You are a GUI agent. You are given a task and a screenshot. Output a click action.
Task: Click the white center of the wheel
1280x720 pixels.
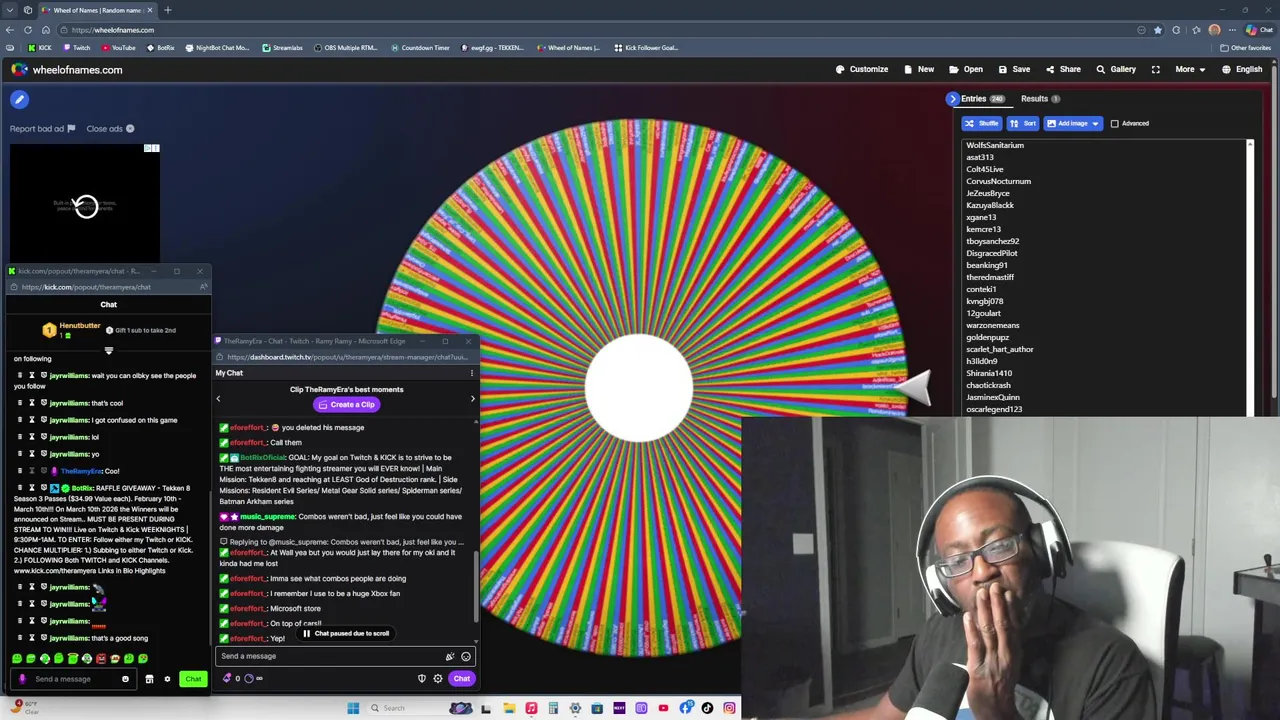[x=638, y=388]
